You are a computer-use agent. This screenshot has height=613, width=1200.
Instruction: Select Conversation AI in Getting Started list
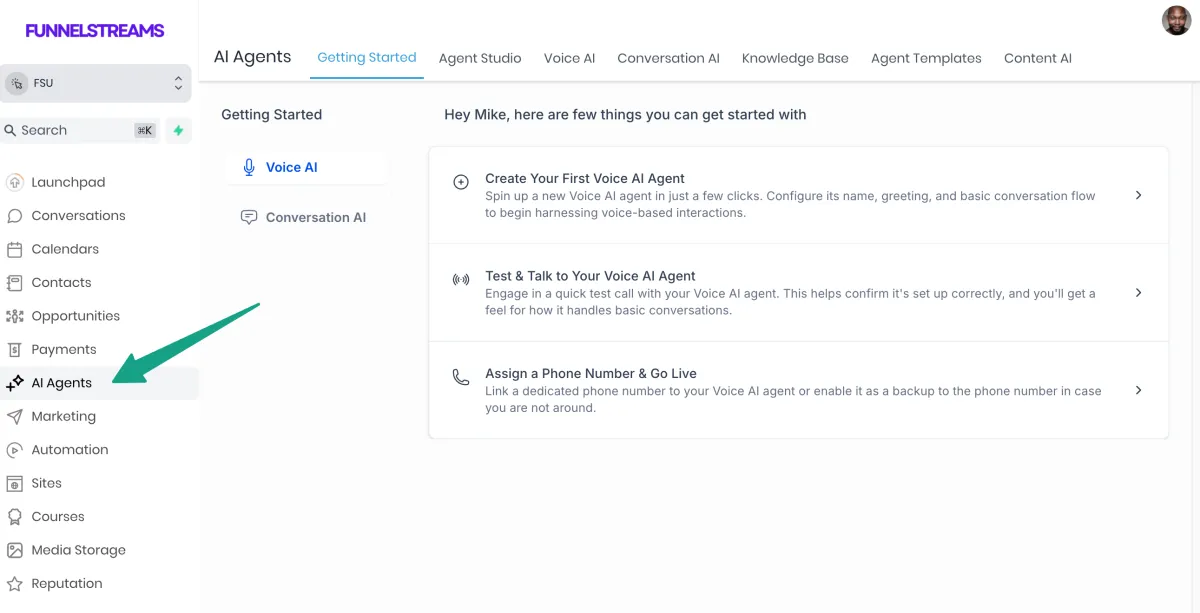[x=307, y=217]
